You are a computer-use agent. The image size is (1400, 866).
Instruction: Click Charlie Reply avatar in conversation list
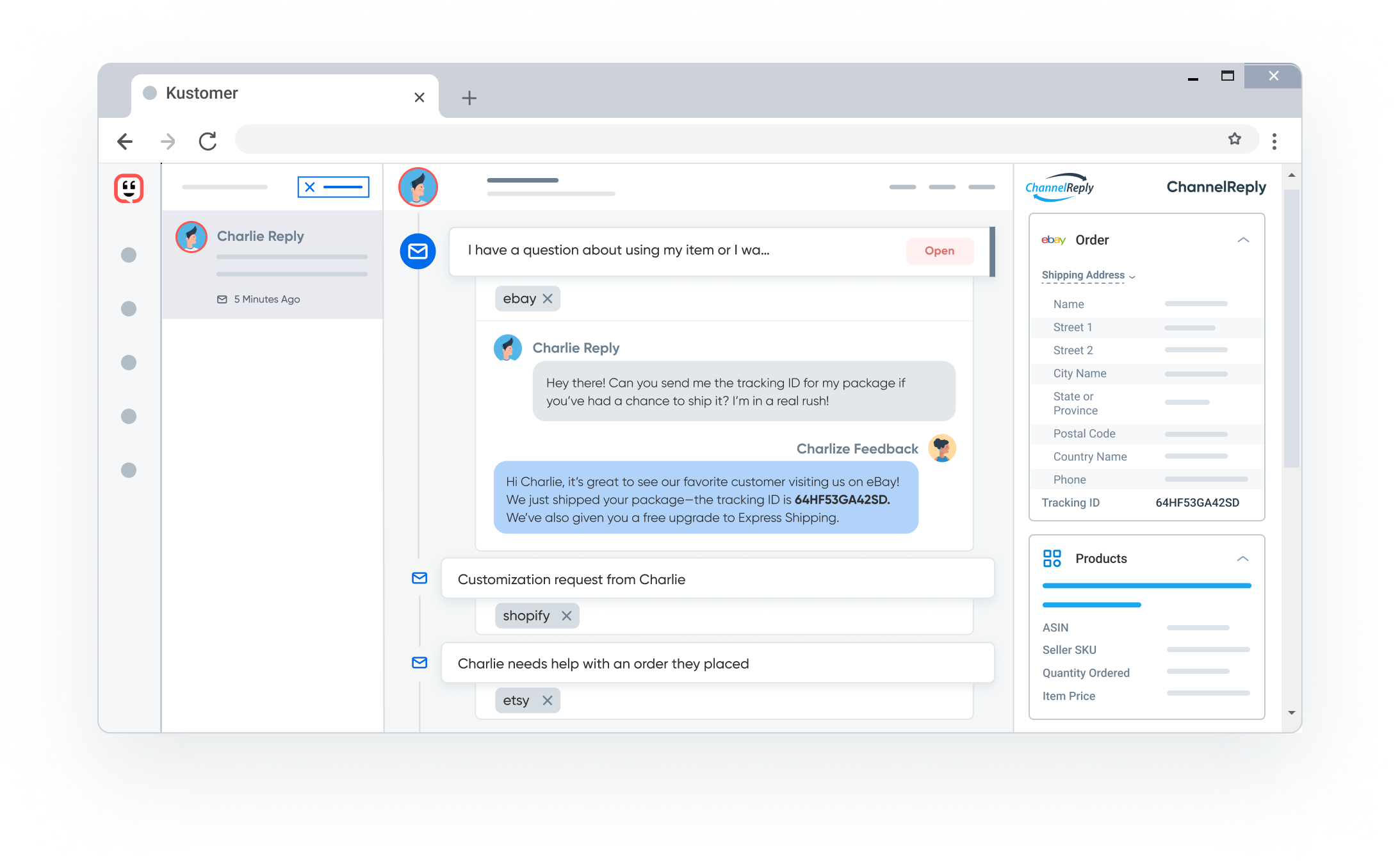191,237
